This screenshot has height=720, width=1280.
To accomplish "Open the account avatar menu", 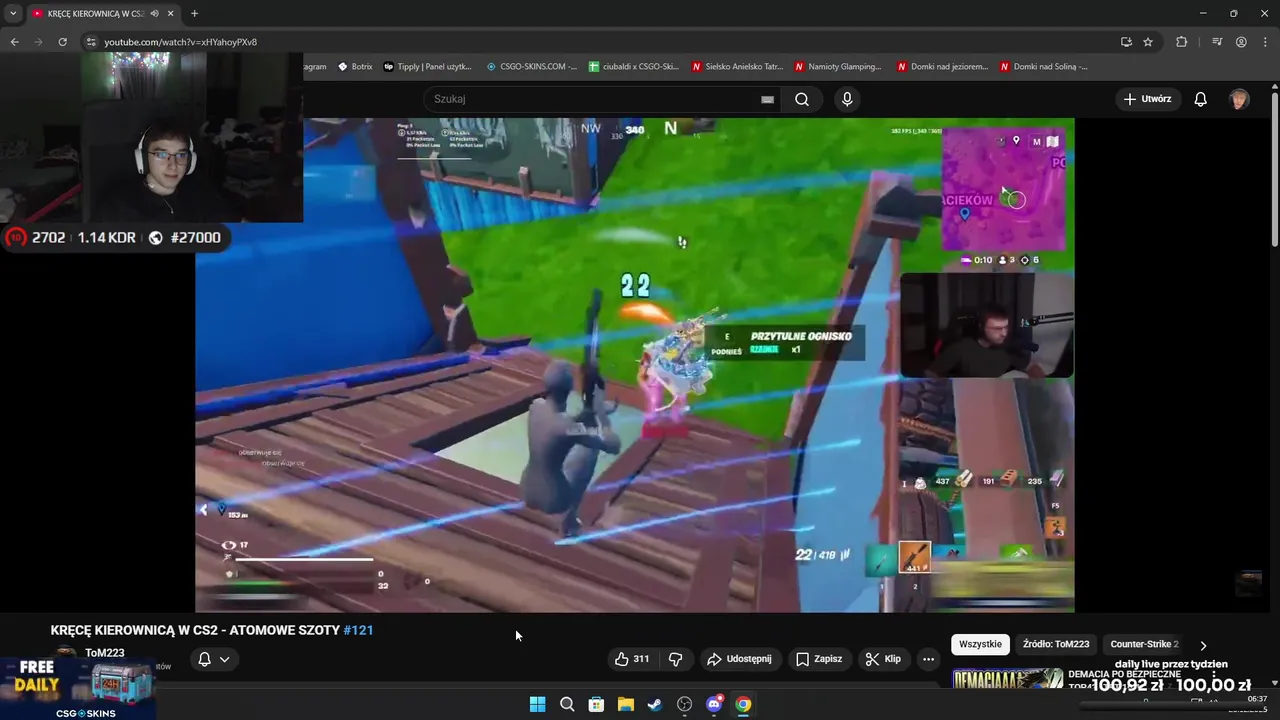I will point(1239,99).
